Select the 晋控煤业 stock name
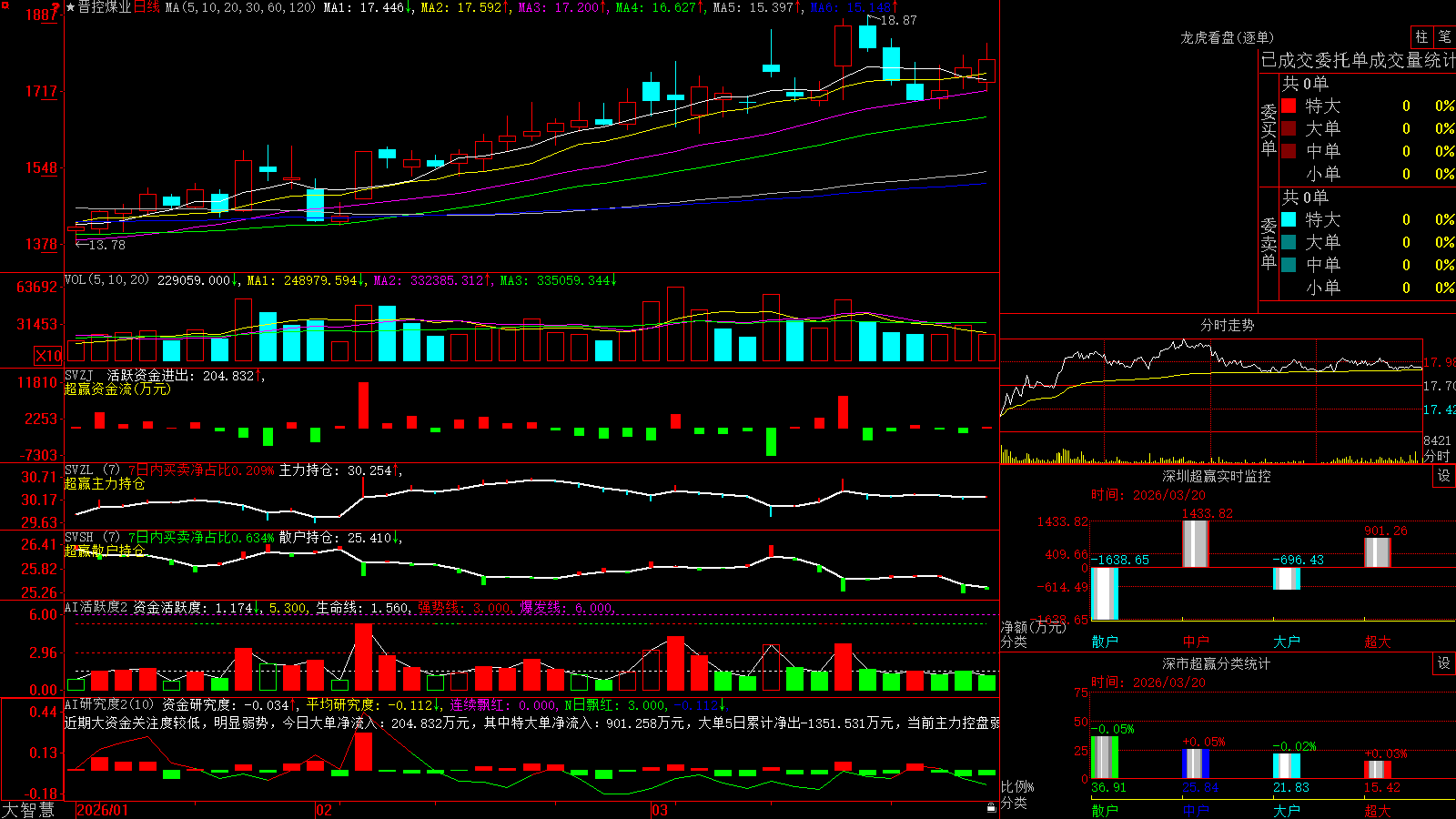The image size is (1456, 819). pyautogui.click(x=105, y=7)
